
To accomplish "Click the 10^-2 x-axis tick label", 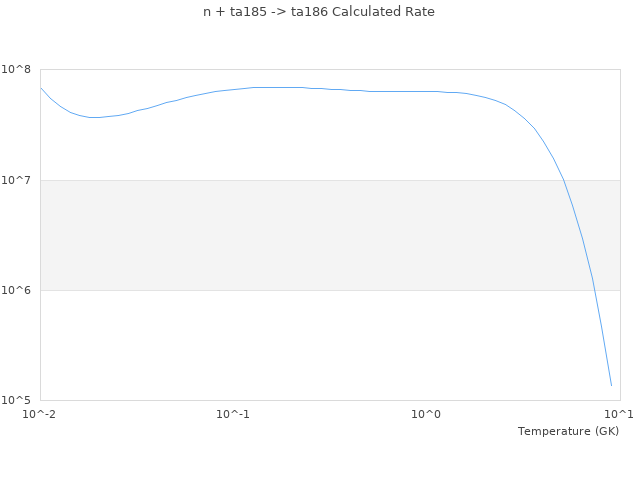I will point(40,414).
